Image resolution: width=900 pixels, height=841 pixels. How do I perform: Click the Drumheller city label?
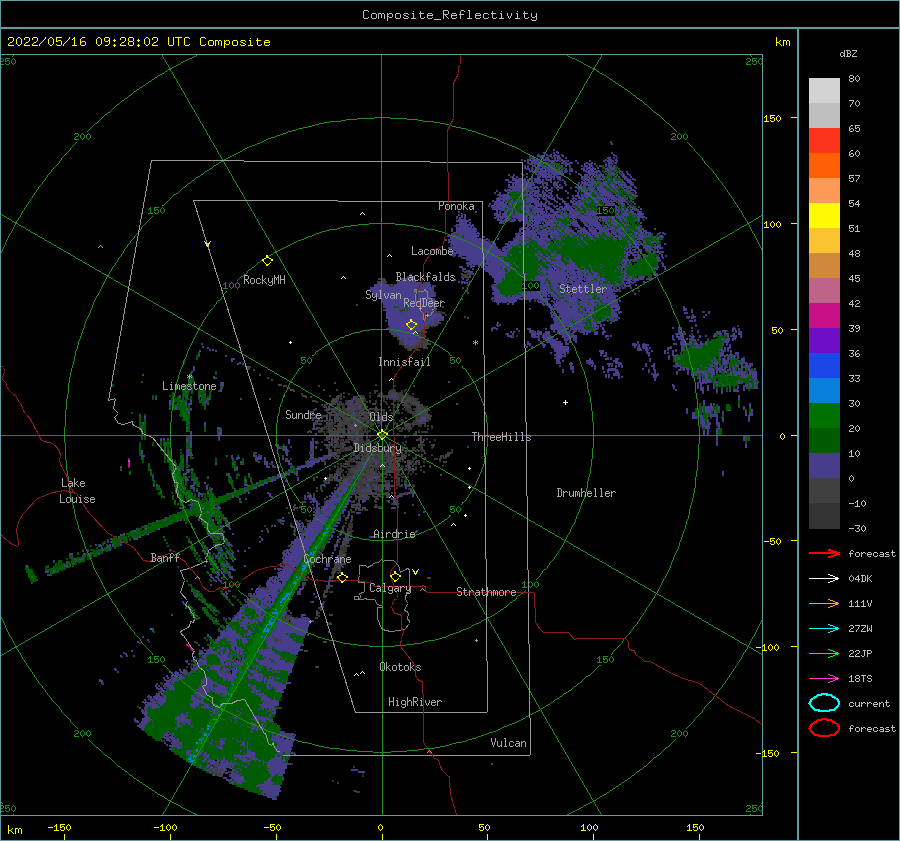pyautogui.click(x=586, y=493)
